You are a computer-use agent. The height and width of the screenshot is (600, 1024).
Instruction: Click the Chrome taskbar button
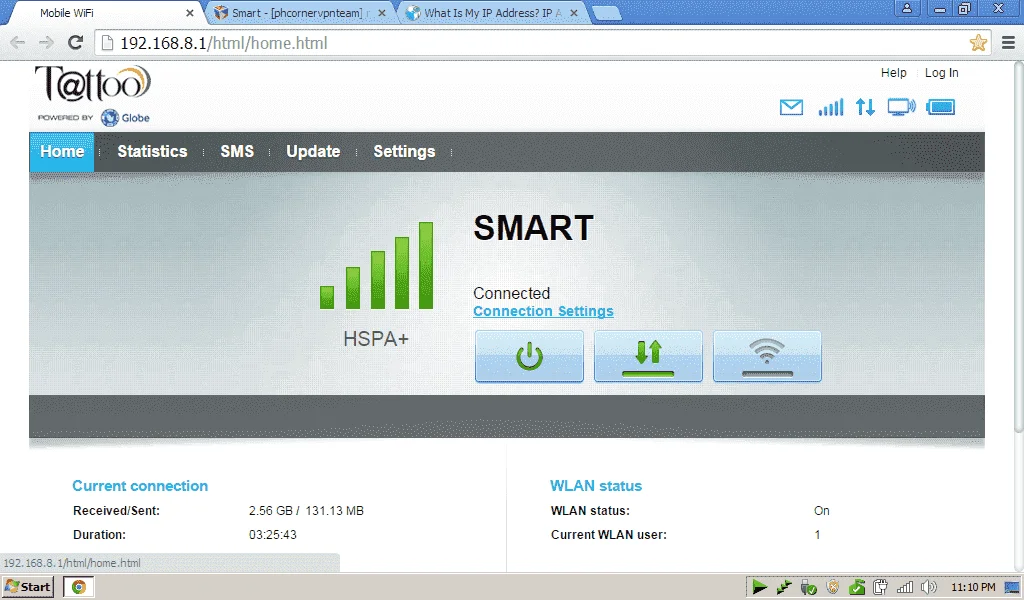78,587
